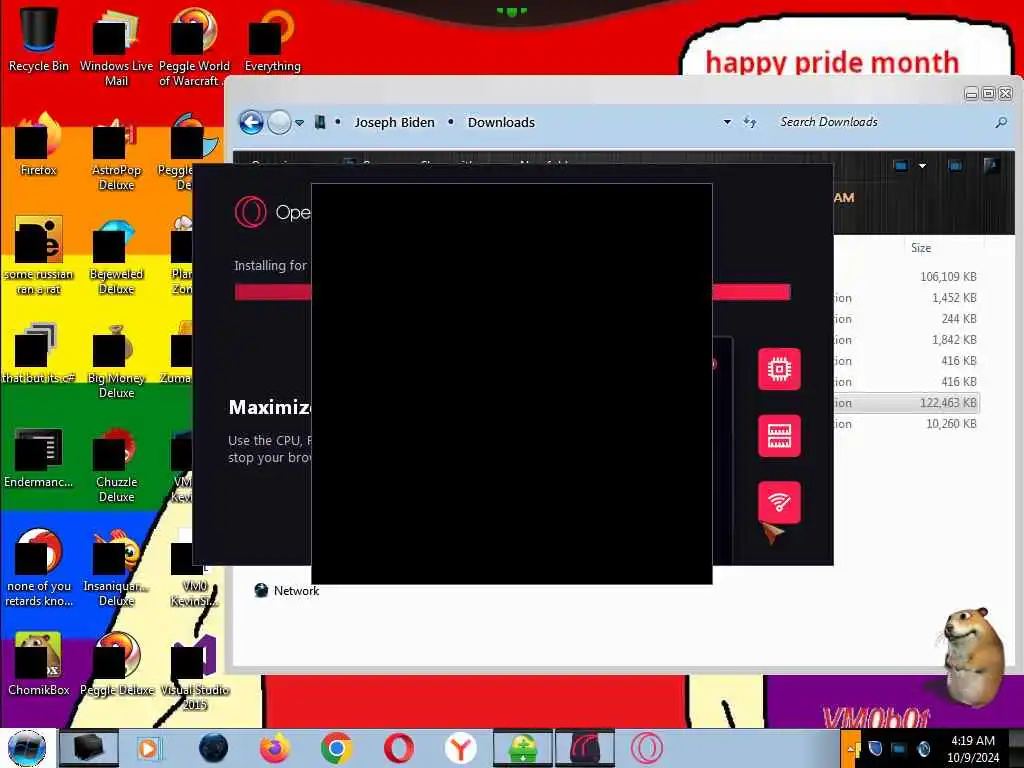
Task: Click the RAM limiter icon in Opera installer
Action: click(x=779, y=436)
